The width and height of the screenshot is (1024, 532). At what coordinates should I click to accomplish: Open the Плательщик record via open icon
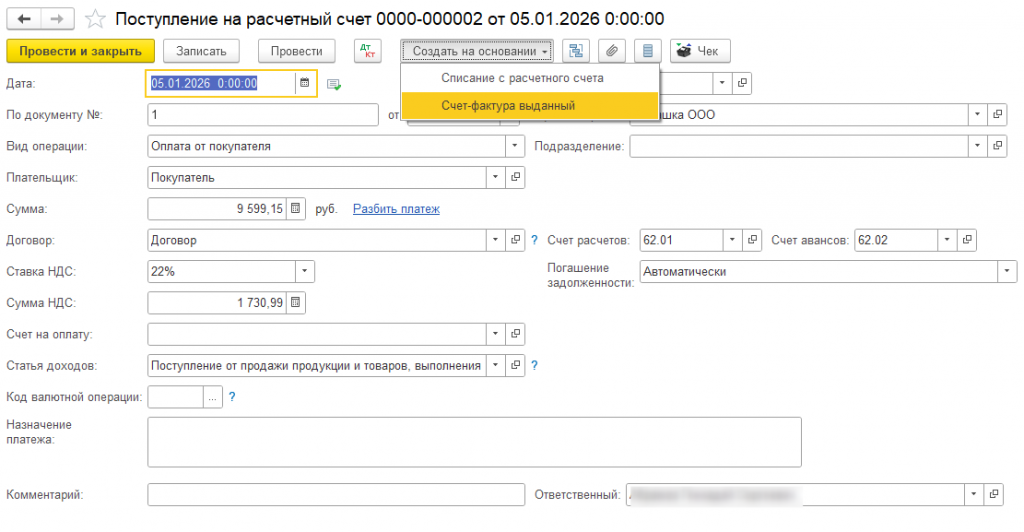coord(515,178)
